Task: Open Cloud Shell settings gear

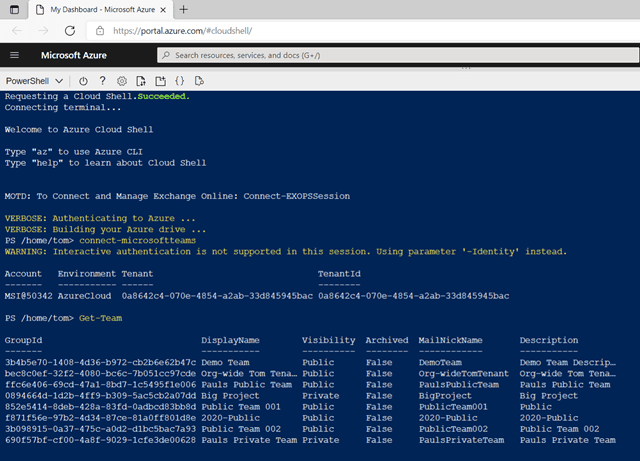Action: coord(122,81)
